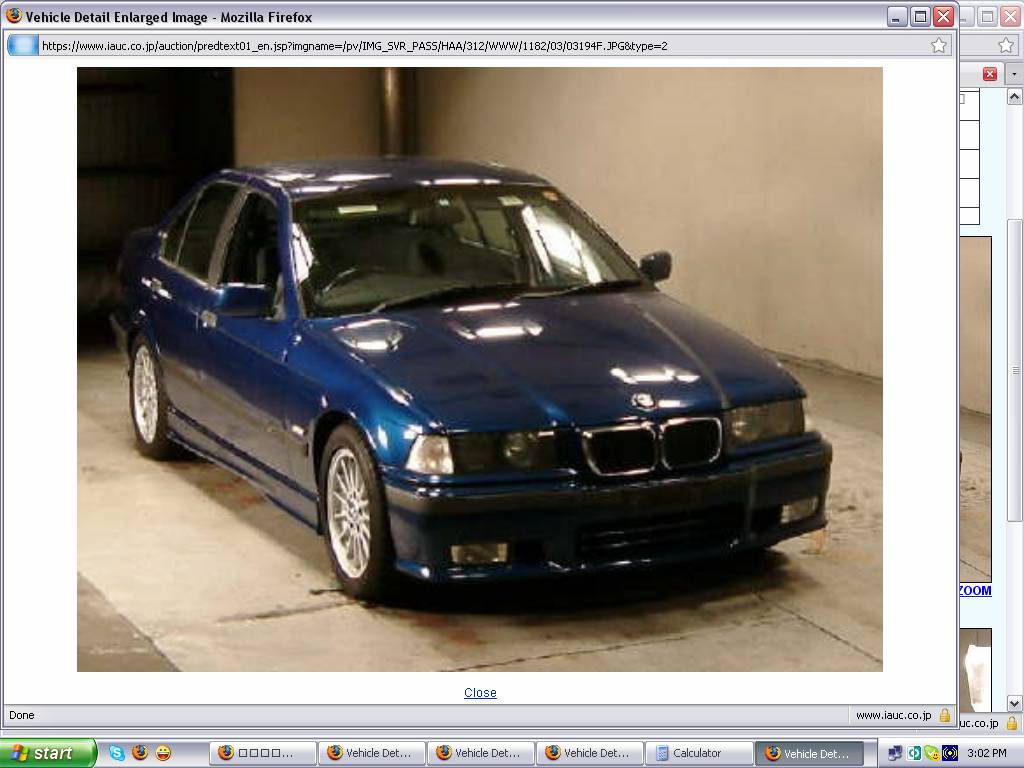Open the Windows Start menu
Screen dimensions: 1024x768
click(x=48, y=753)
